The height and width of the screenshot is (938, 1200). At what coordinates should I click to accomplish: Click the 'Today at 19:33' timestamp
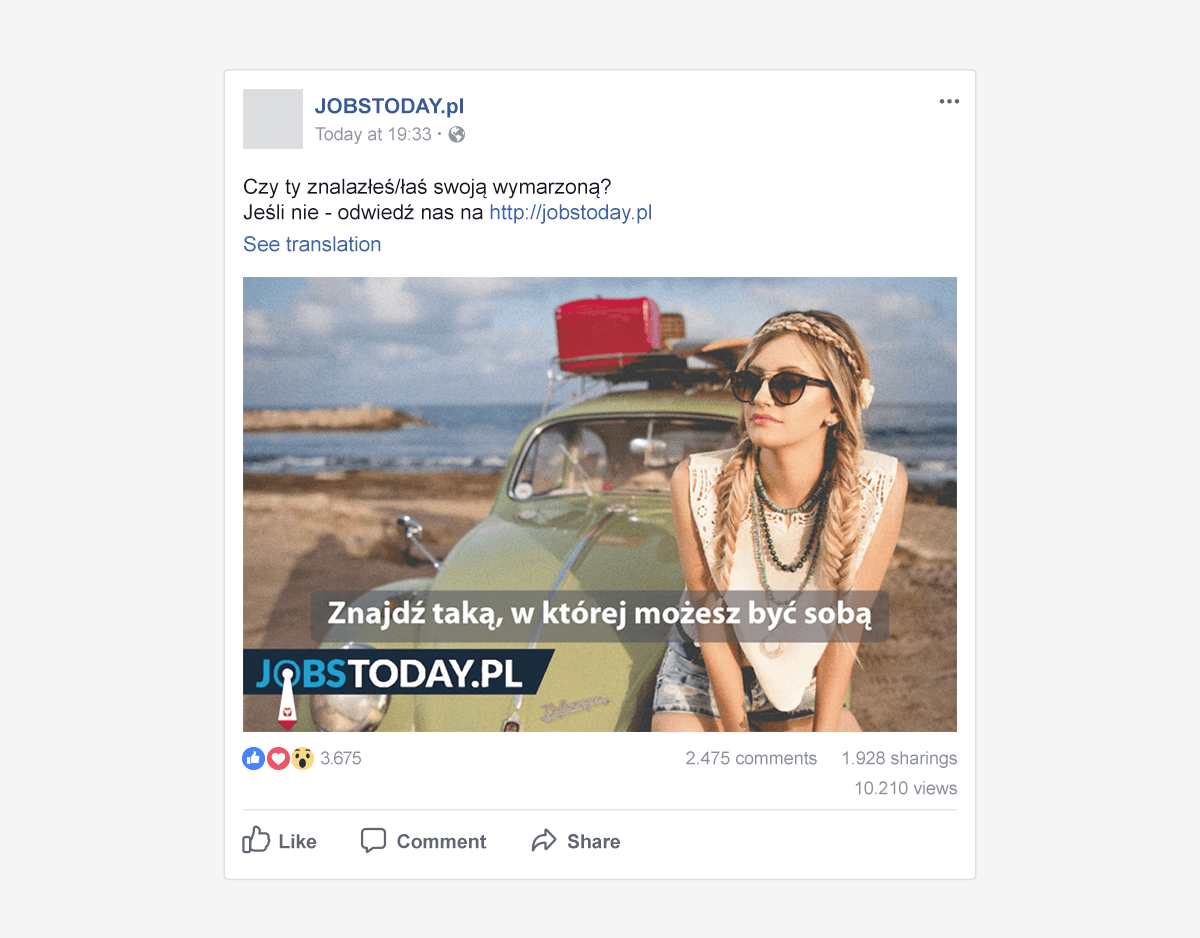373,134
